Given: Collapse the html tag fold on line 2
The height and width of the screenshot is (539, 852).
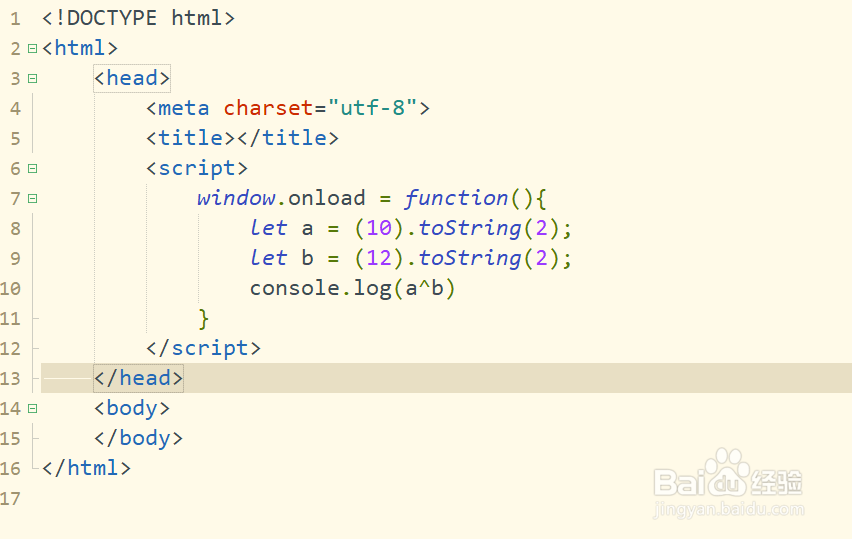Looking at the screenshot, I should click(x=33, y=48).
